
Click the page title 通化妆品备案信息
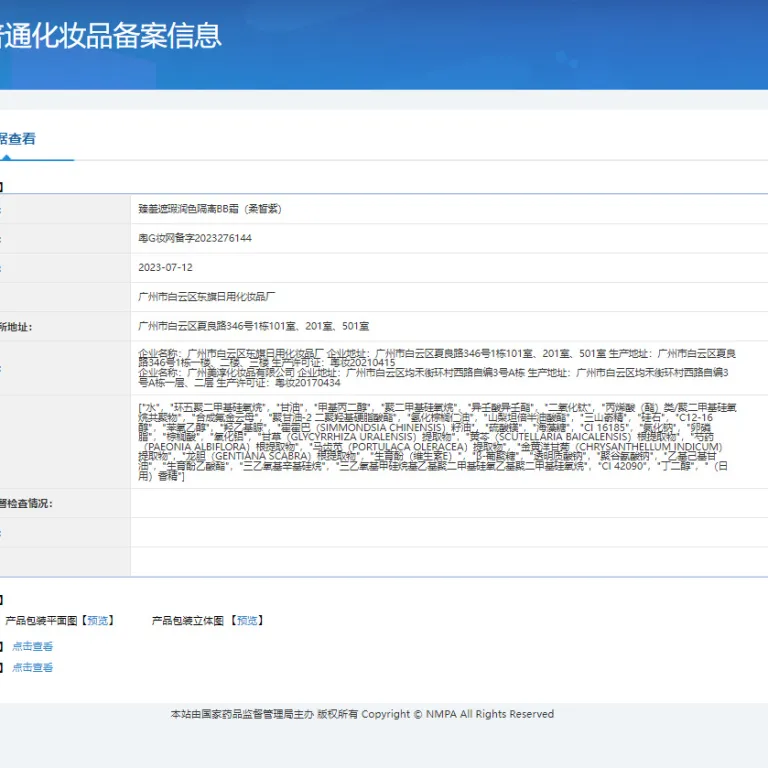pos(111,36)
